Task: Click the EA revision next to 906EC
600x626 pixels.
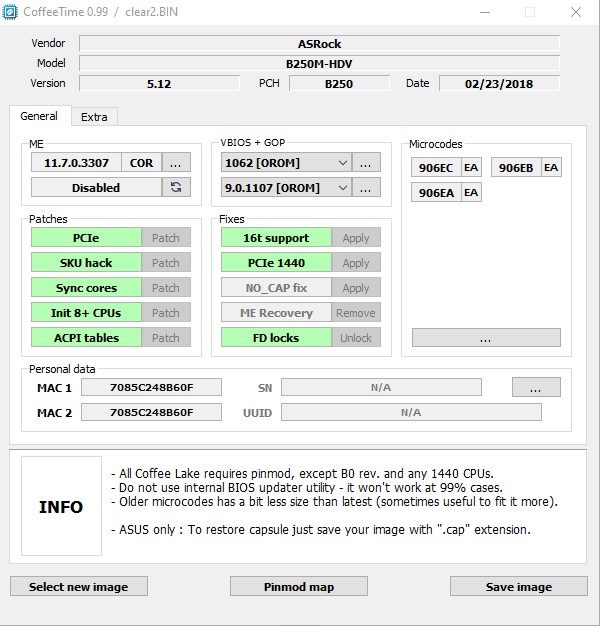Action: point(471,167)
